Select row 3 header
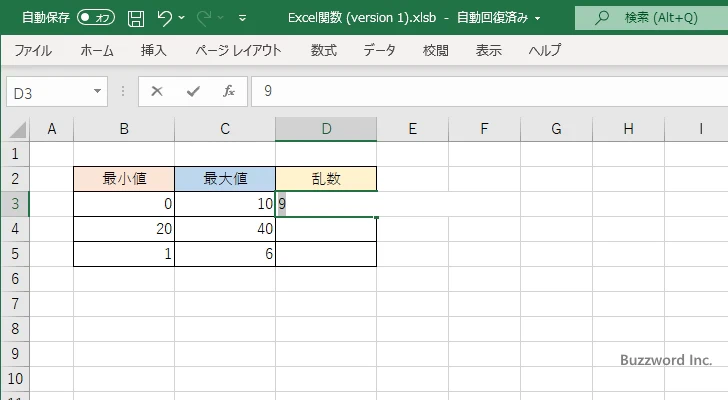The height and width of the screenshot is (400, 728). click(x=15, y=204)
